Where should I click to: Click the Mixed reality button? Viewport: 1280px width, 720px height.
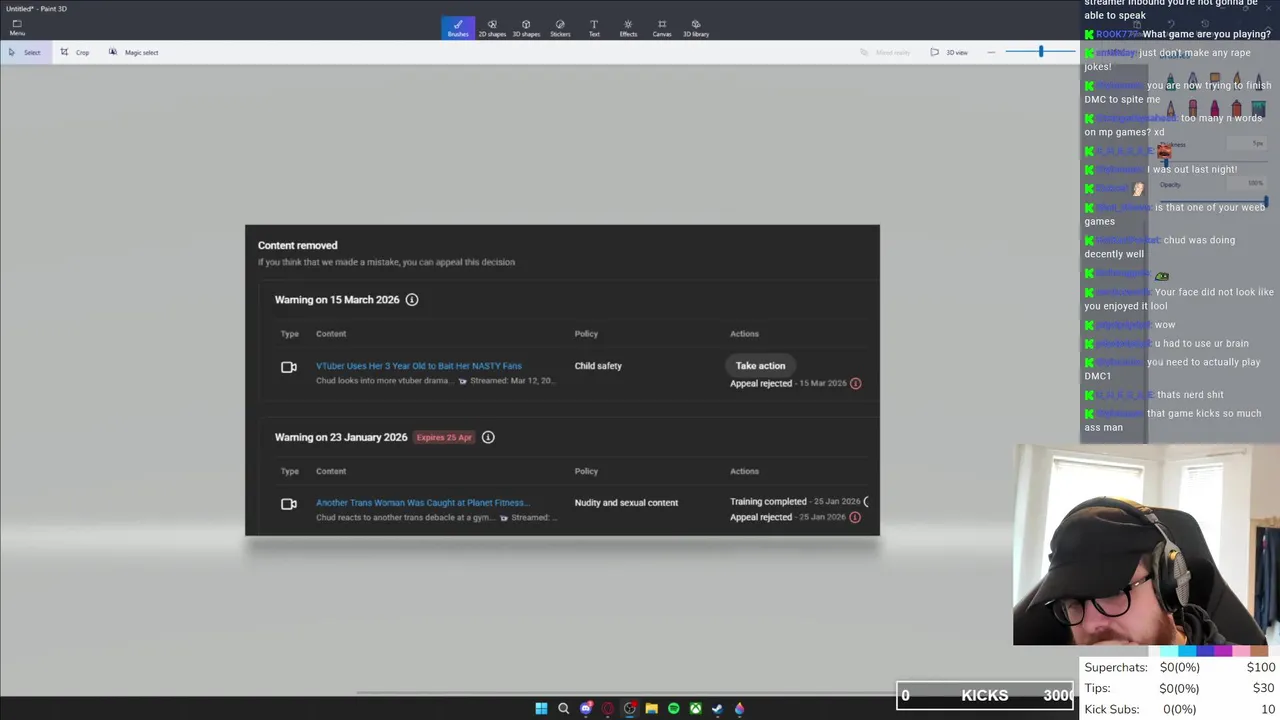coord(886,52)
